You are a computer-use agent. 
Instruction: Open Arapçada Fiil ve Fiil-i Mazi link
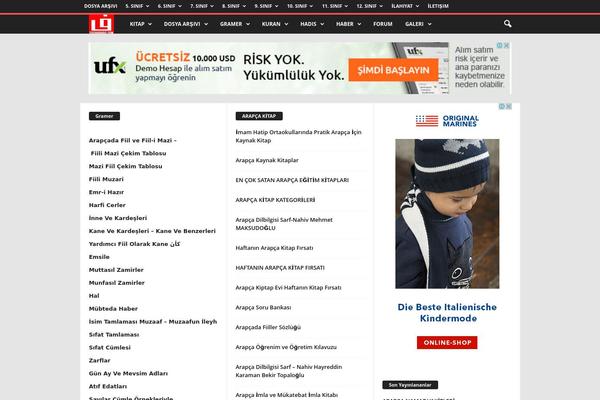tap(132, 140)
